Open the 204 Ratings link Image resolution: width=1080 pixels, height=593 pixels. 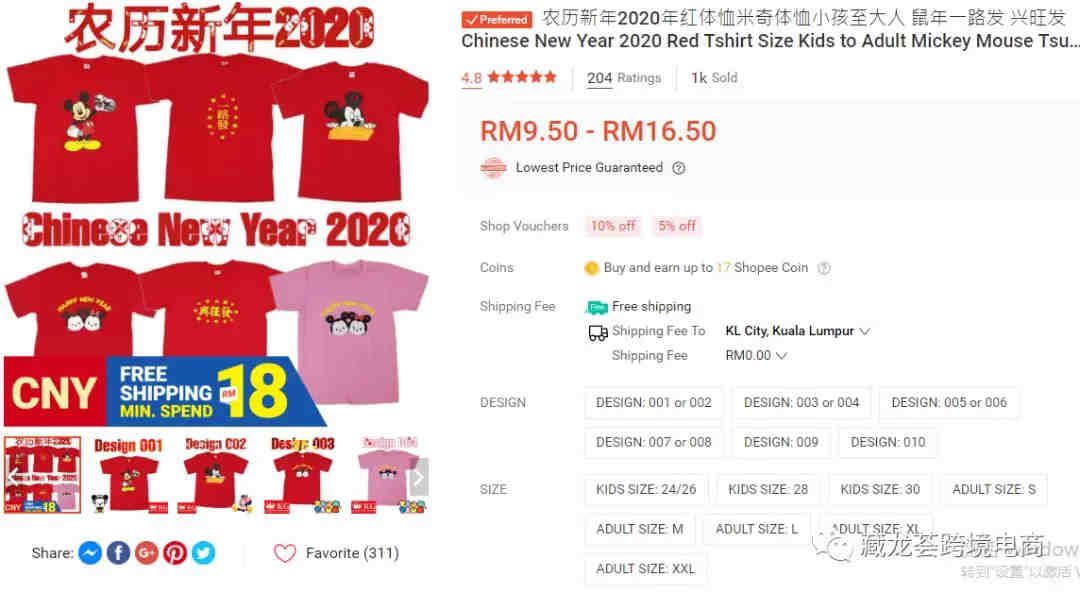(623, 79)
